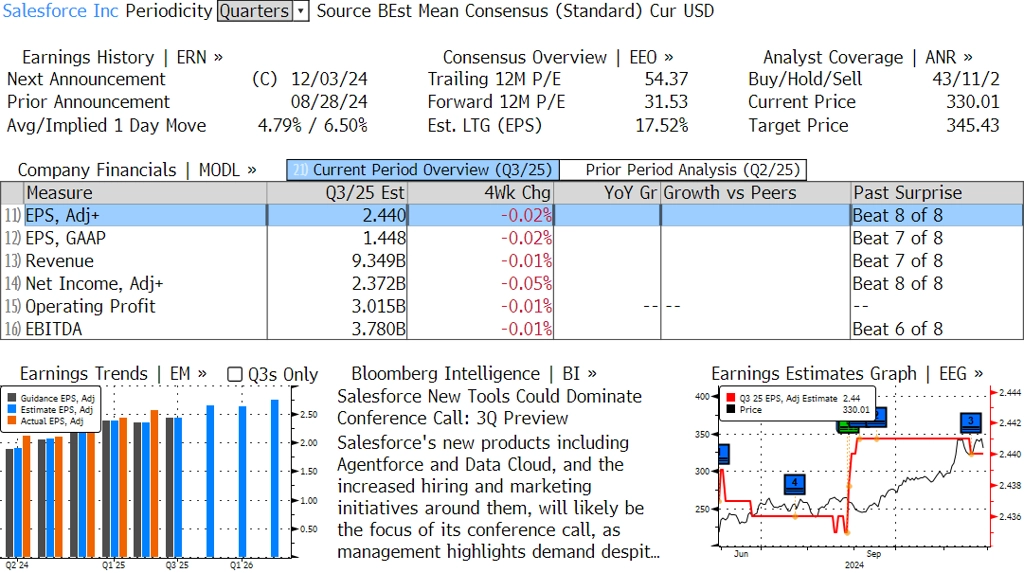Click Next Announcement date 12/03/24

click(x=329, y=80)
